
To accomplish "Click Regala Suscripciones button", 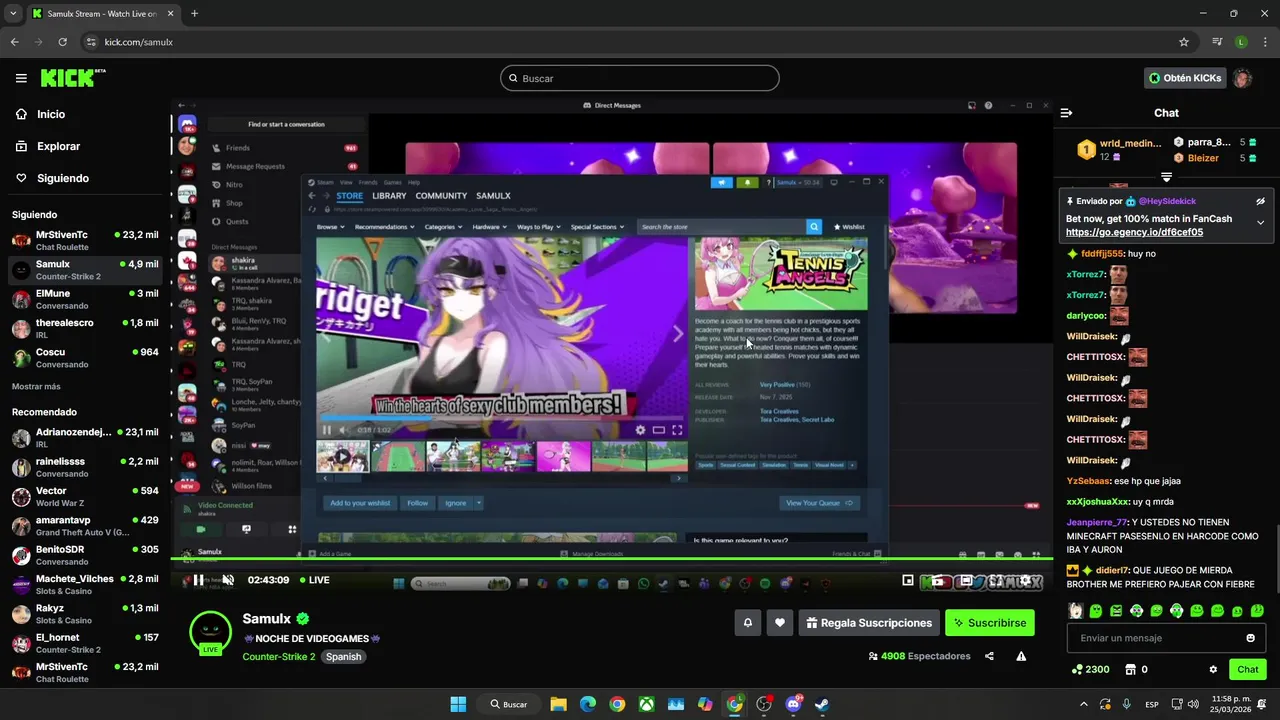I will (x=869, y=623).
